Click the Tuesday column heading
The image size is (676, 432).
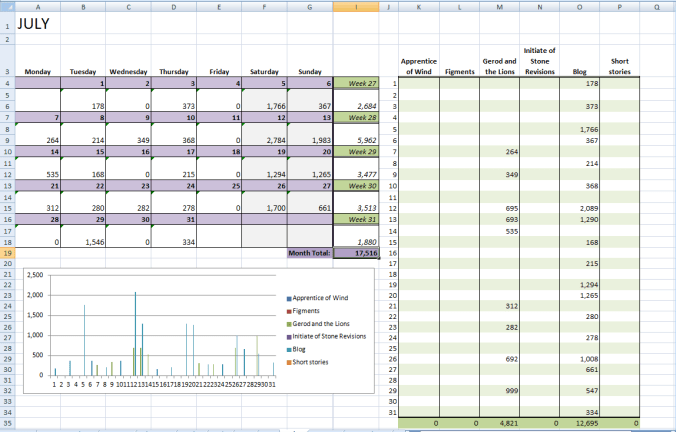click(x=83, y=72)
